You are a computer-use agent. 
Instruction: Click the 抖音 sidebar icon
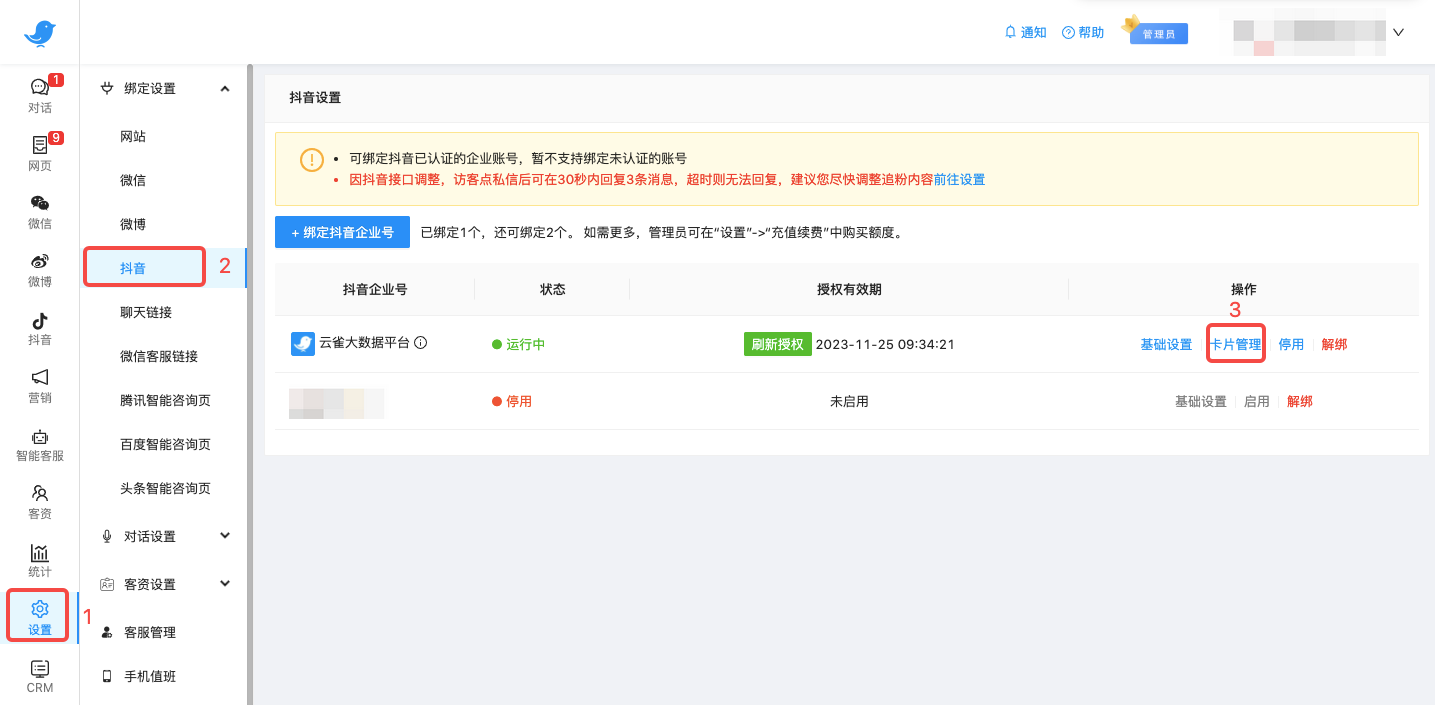(40, 327)
